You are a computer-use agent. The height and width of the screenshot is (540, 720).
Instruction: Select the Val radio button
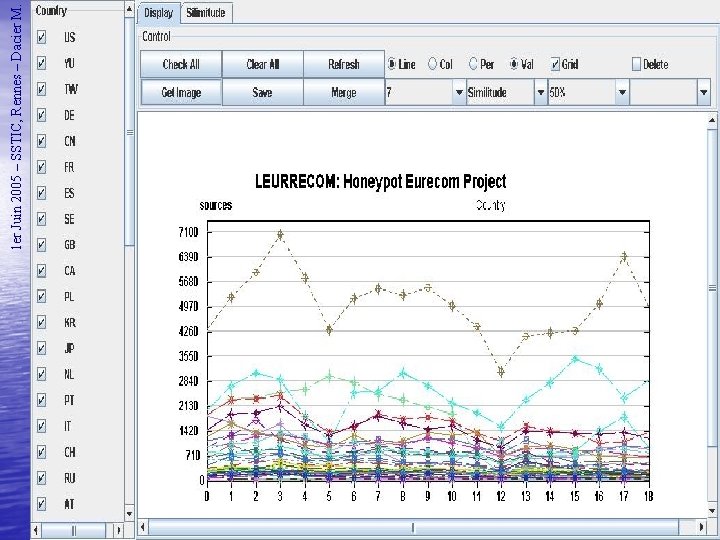click(x=514, y=64)
